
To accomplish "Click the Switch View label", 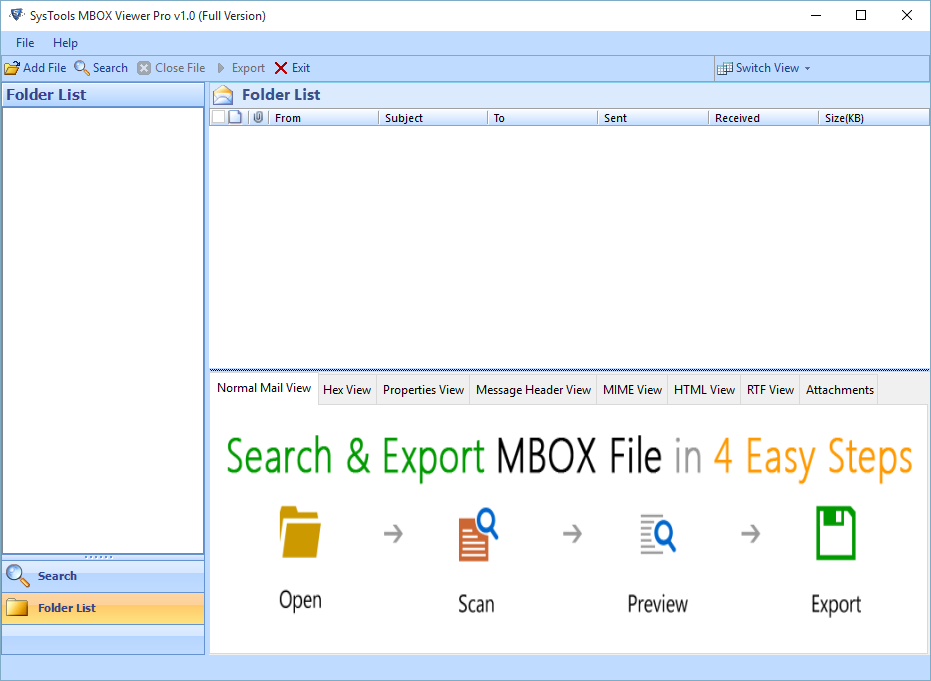I will click(x=767, y=68).
